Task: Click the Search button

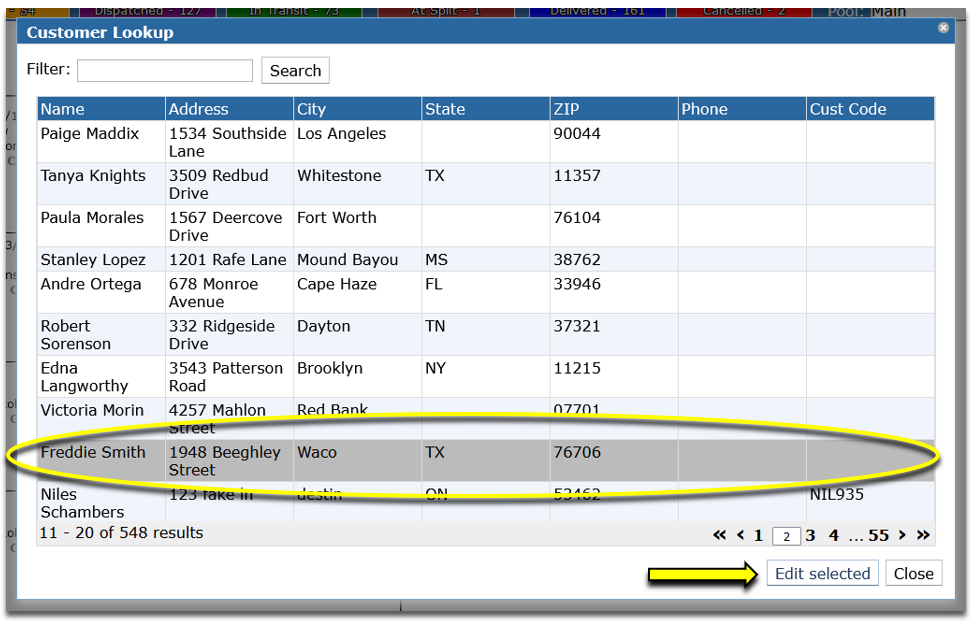Action: pyautogui.click(x=295, y=71)
